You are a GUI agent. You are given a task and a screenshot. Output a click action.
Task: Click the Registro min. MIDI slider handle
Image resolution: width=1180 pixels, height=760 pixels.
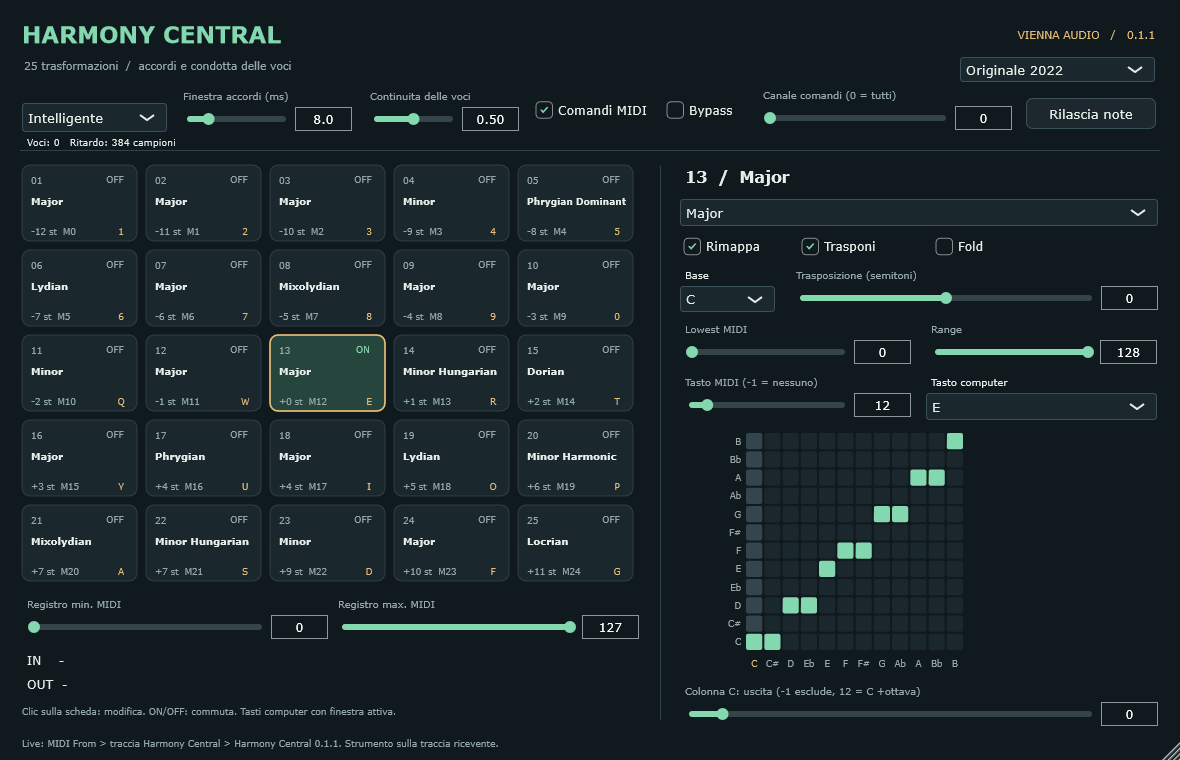pyautogui.click(x=34, y=627)
